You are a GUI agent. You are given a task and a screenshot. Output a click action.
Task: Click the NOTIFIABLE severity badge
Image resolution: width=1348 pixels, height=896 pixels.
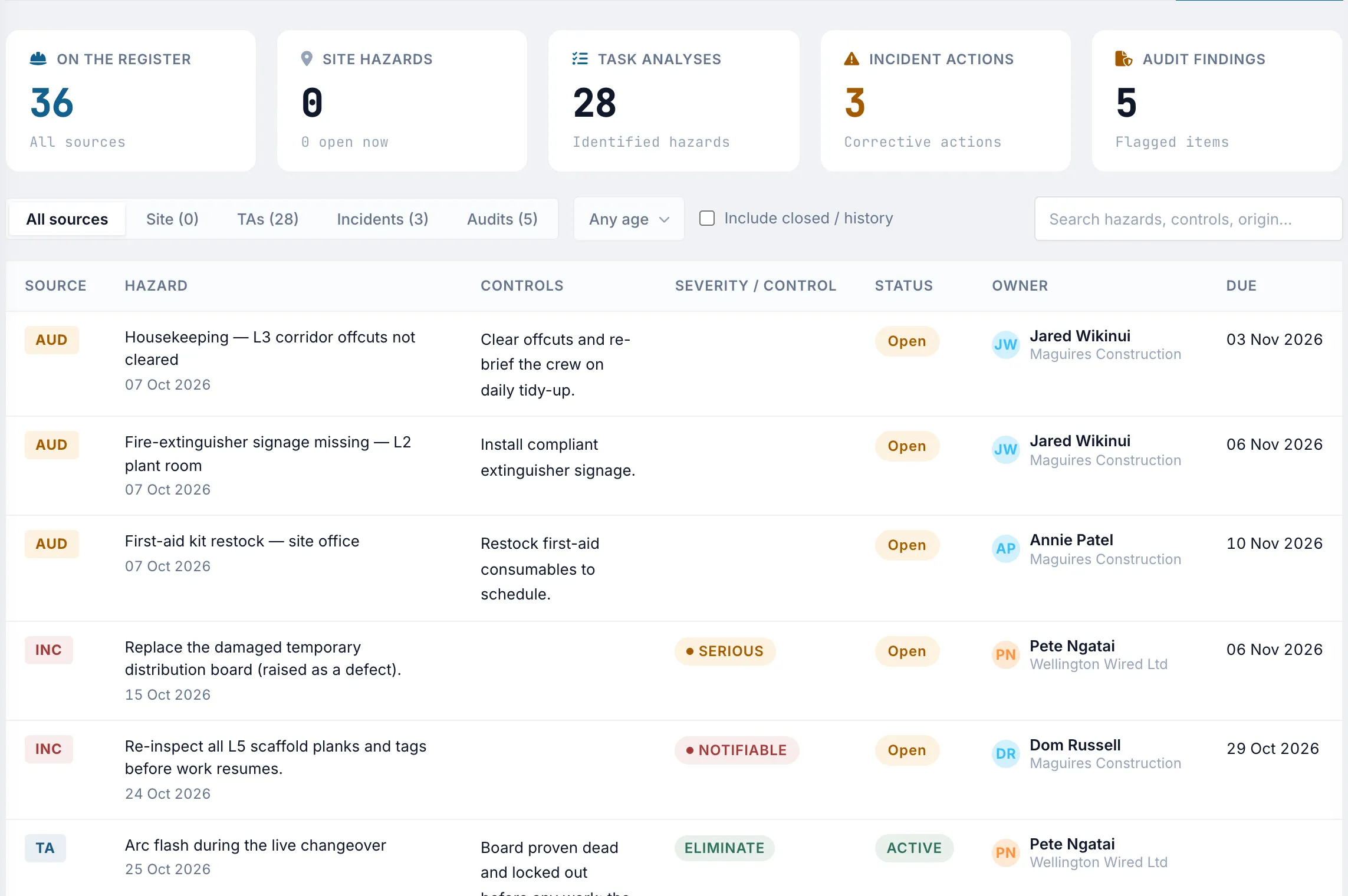pos(737,750)
